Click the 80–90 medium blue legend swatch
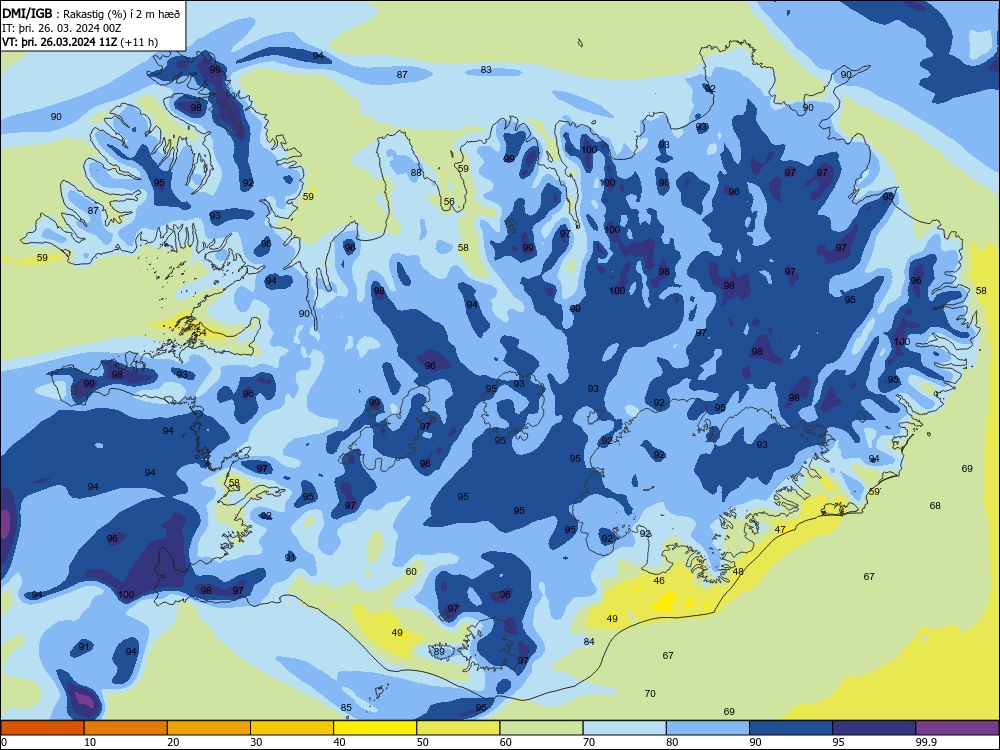Viewport: 1000px width, 750px height. (708, 728)
